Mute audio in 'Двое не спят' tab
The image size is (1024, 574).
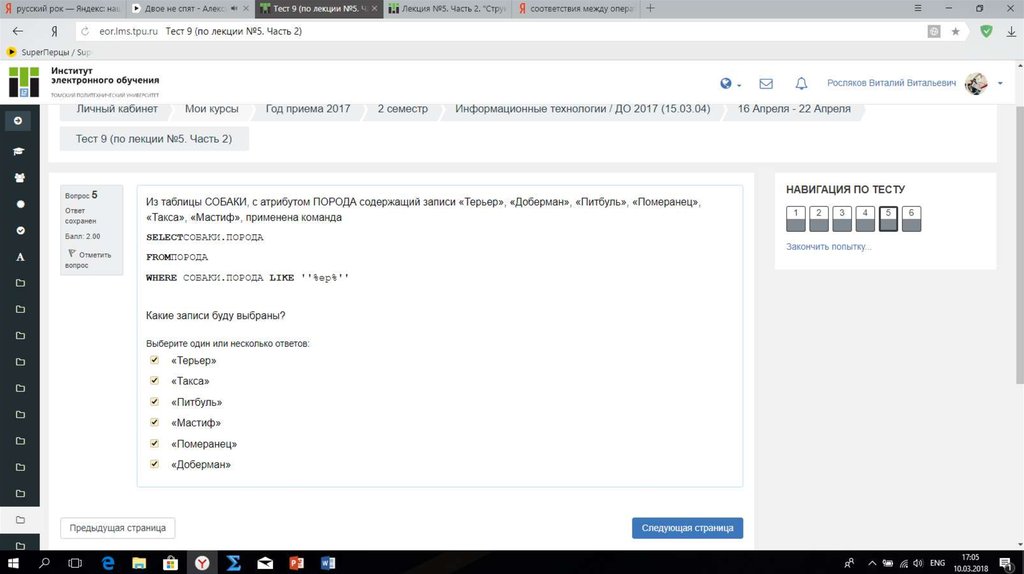234,8
